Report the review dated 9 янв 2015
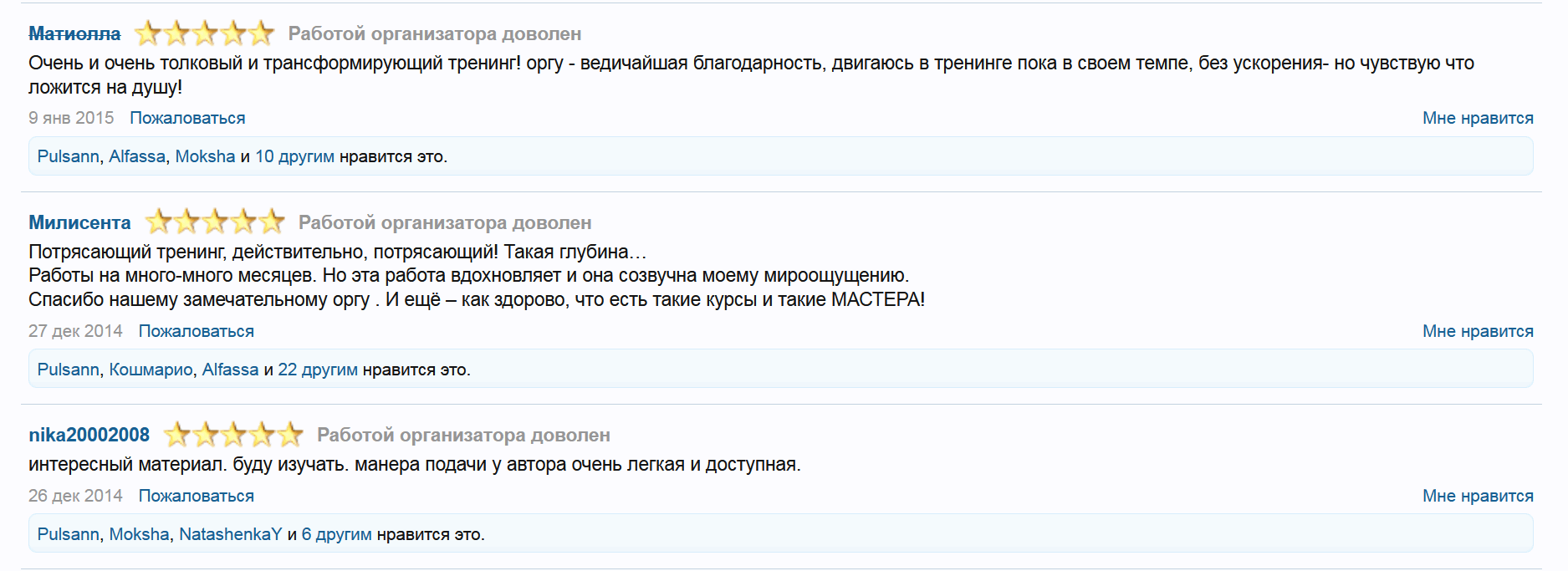Screen dimensions: 1568x571 (187, 118)
